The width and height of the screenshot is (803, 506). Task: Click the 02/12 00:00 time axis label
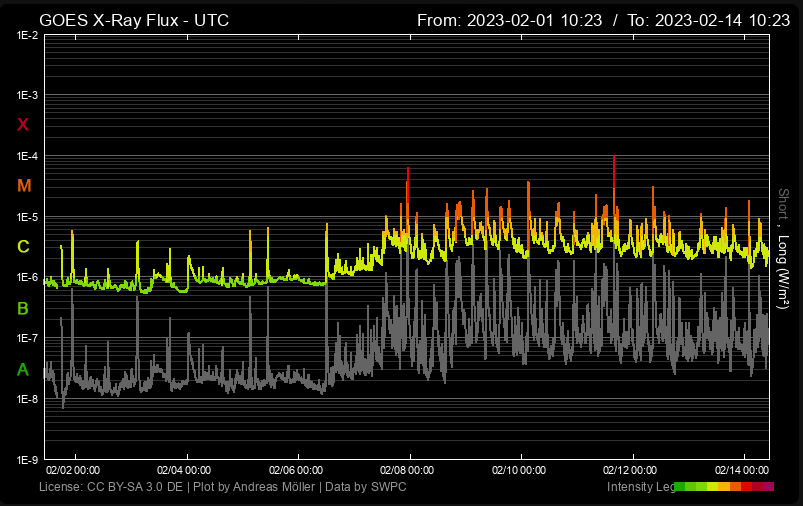[x=630, y=469]
